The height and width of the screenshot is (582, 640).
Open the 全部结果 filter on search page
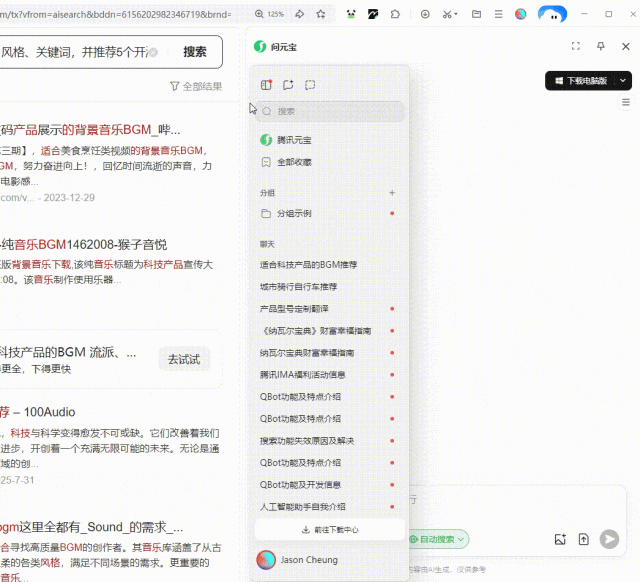196,86
